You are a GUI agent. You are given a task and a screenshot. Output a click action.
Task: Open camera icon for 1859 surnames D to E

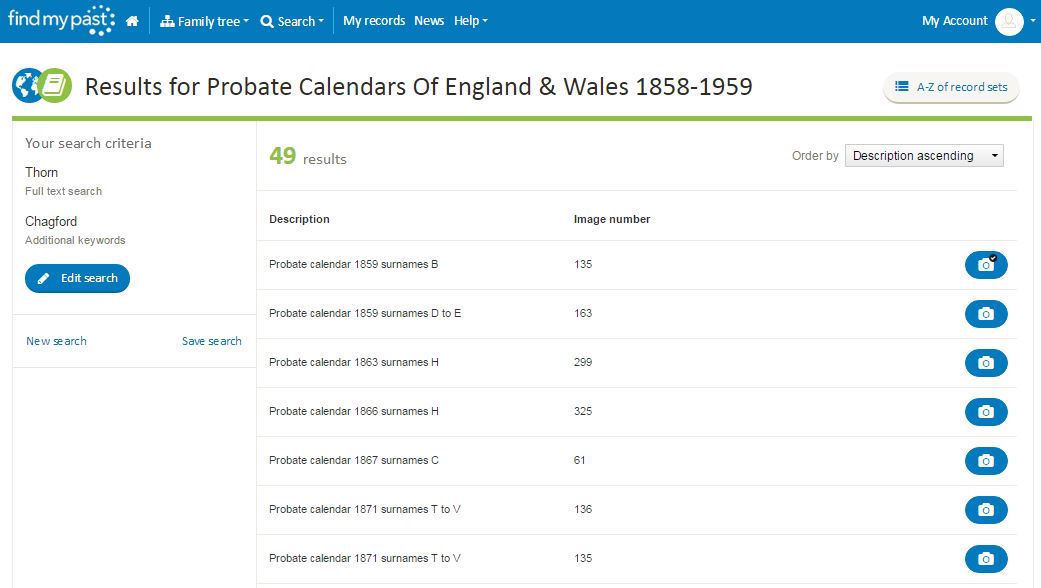pos(986,314)
